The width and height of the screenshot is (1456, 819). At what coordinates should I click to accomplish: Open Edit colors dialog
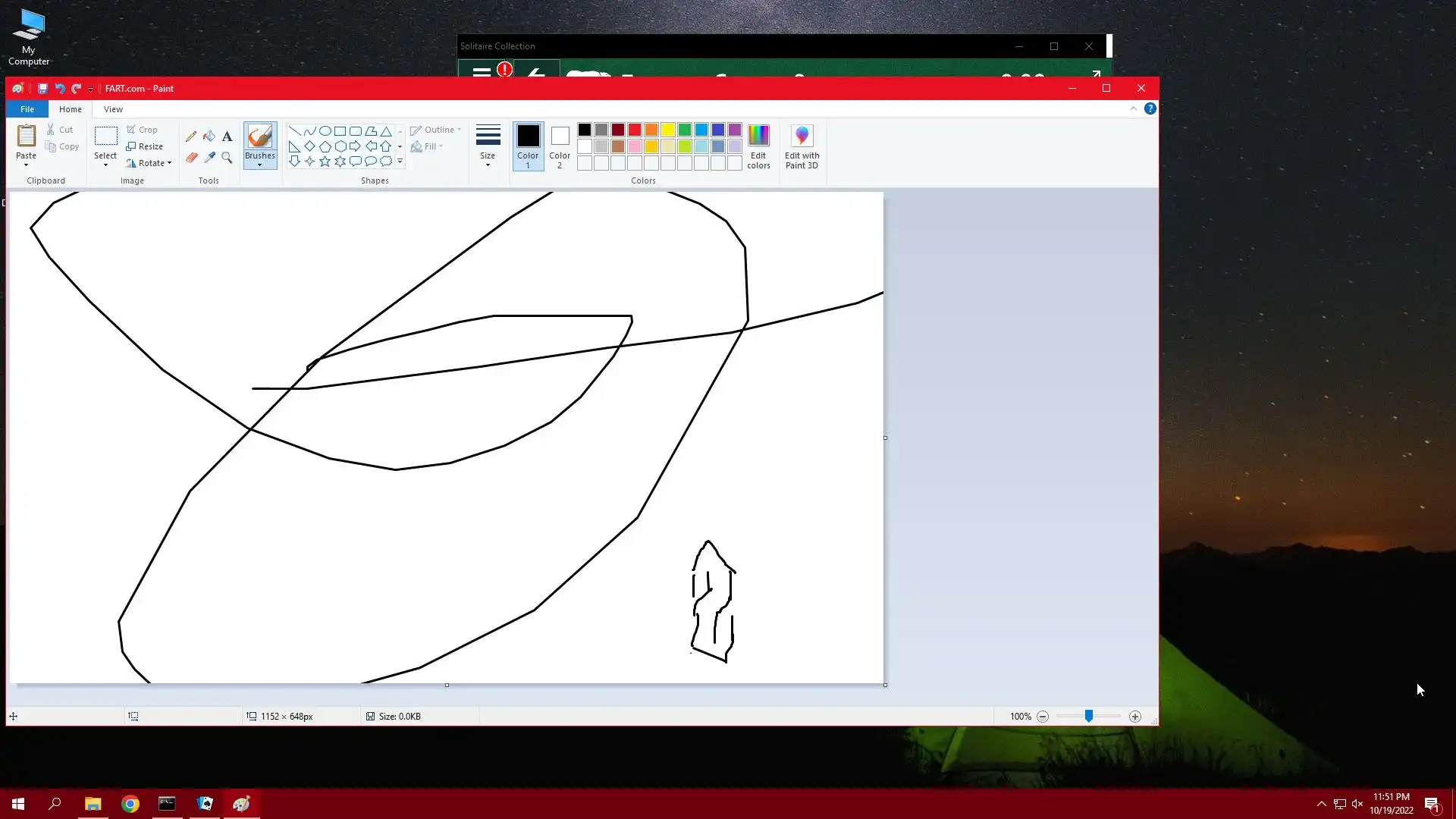click(x=758, y=146)
